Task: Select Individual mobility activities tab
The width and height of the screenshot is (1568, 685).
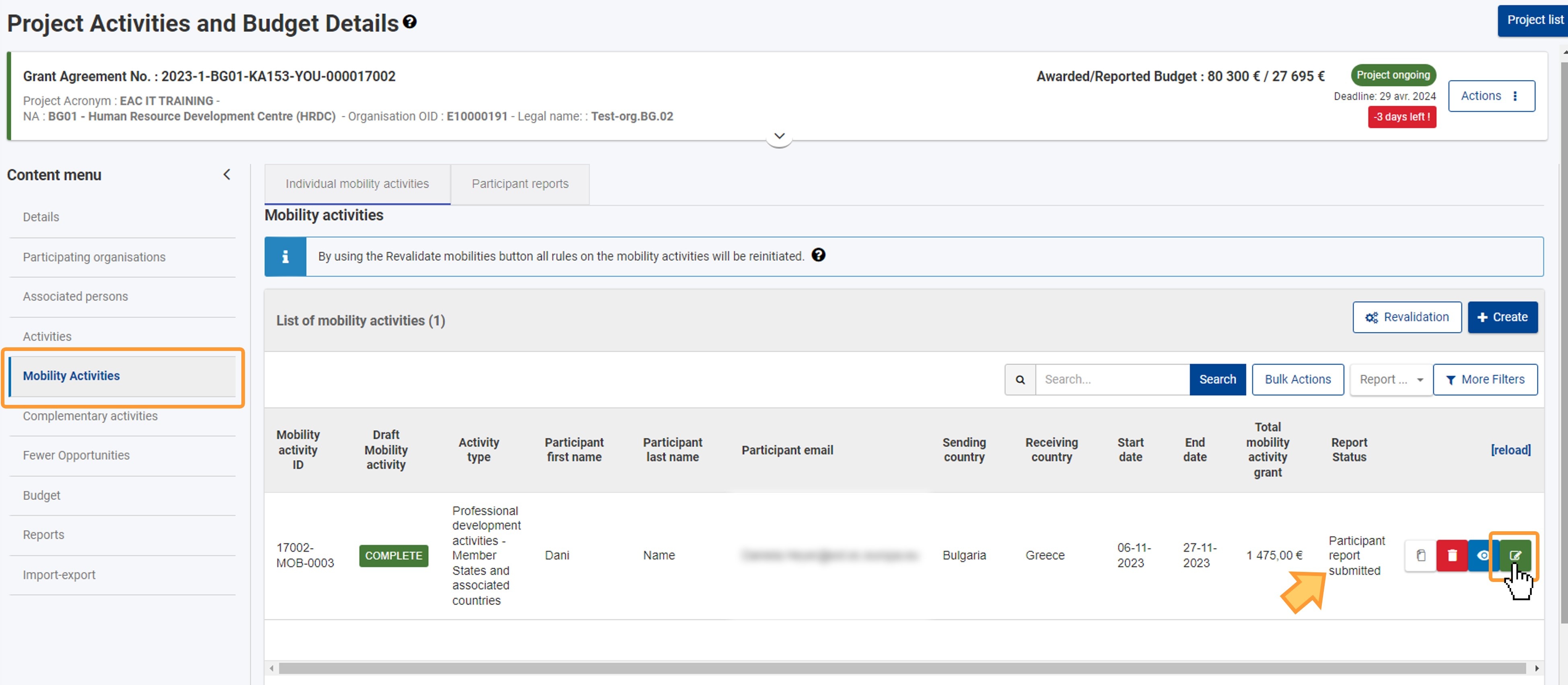Action: pyautogui.click(x=357, y=184)
